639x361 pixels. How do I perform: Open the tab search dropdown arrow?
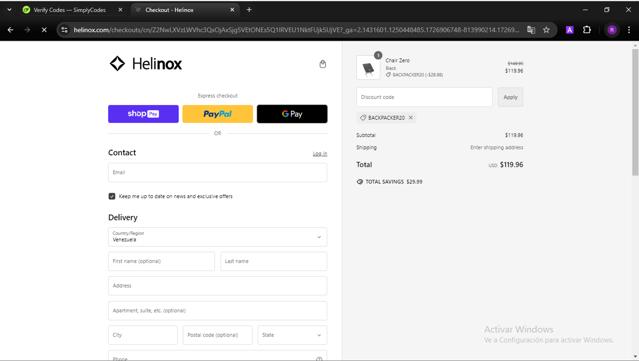(9, 10)
